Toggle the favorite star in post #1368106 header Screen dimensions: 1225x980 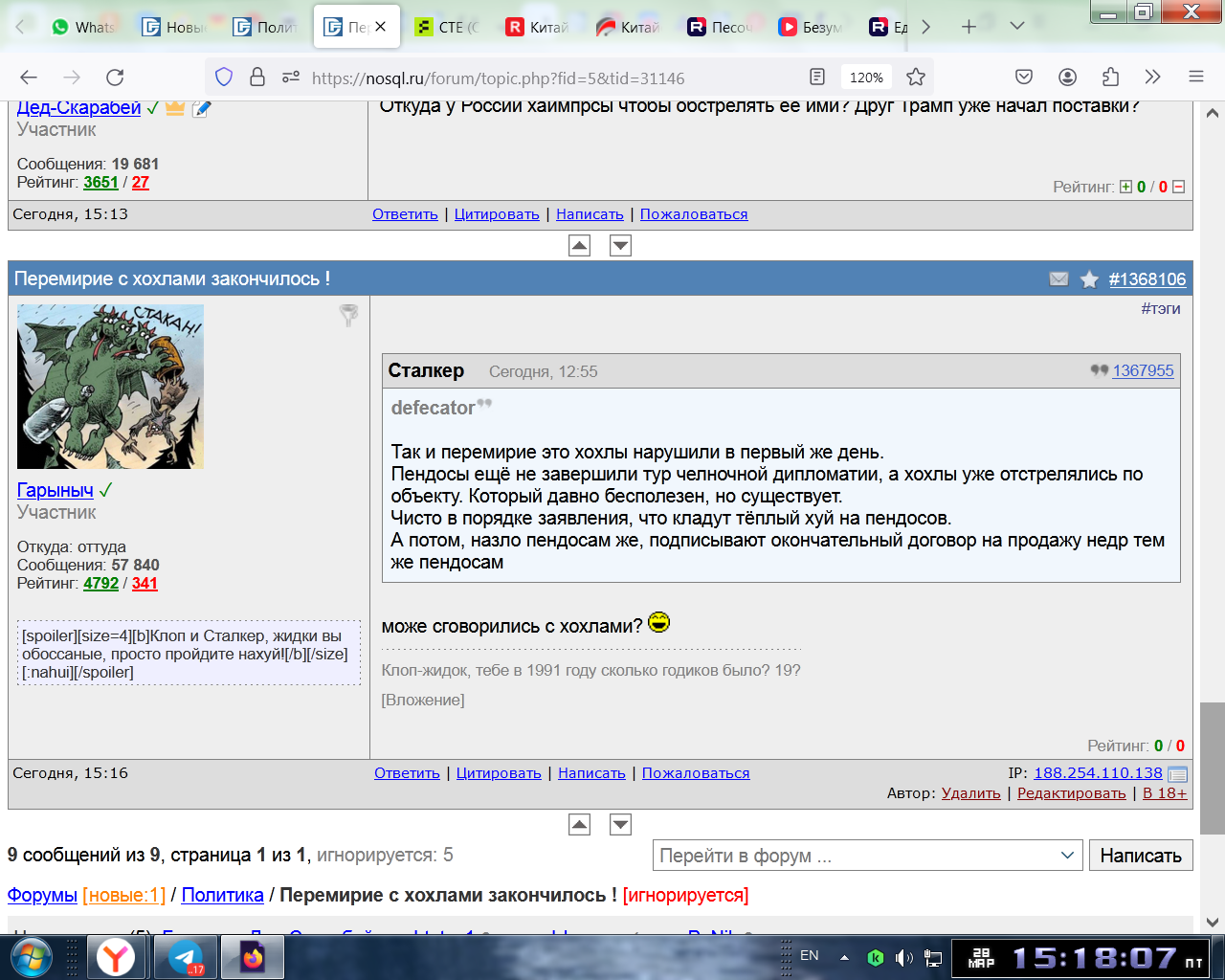[1089, 279]
